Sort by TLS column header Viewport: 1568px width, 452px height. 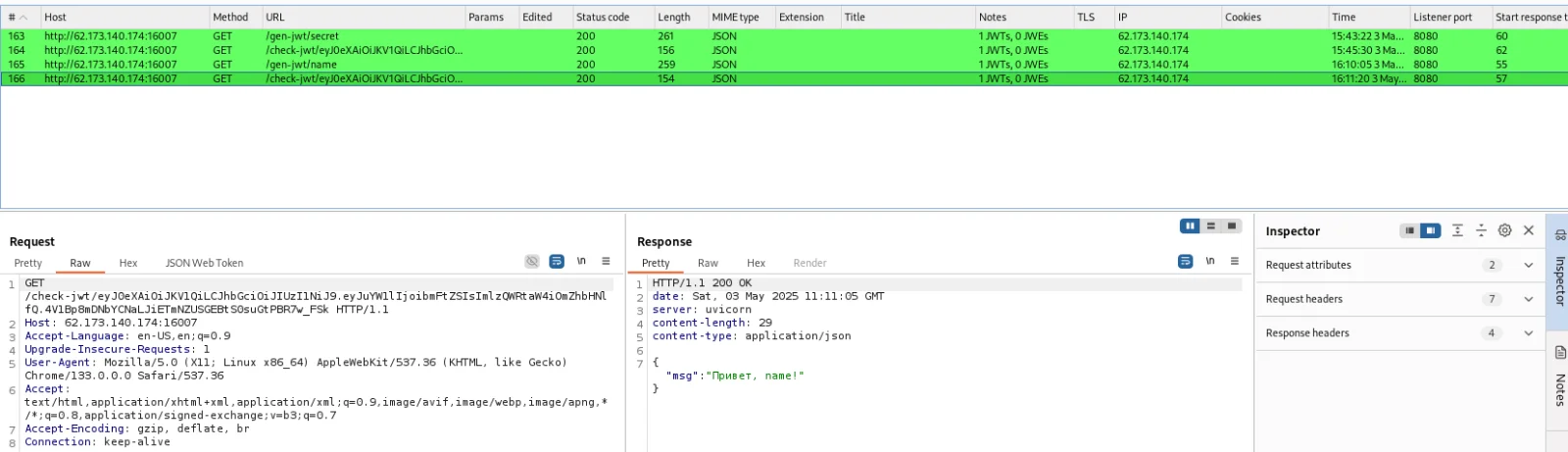[1093, 17]
